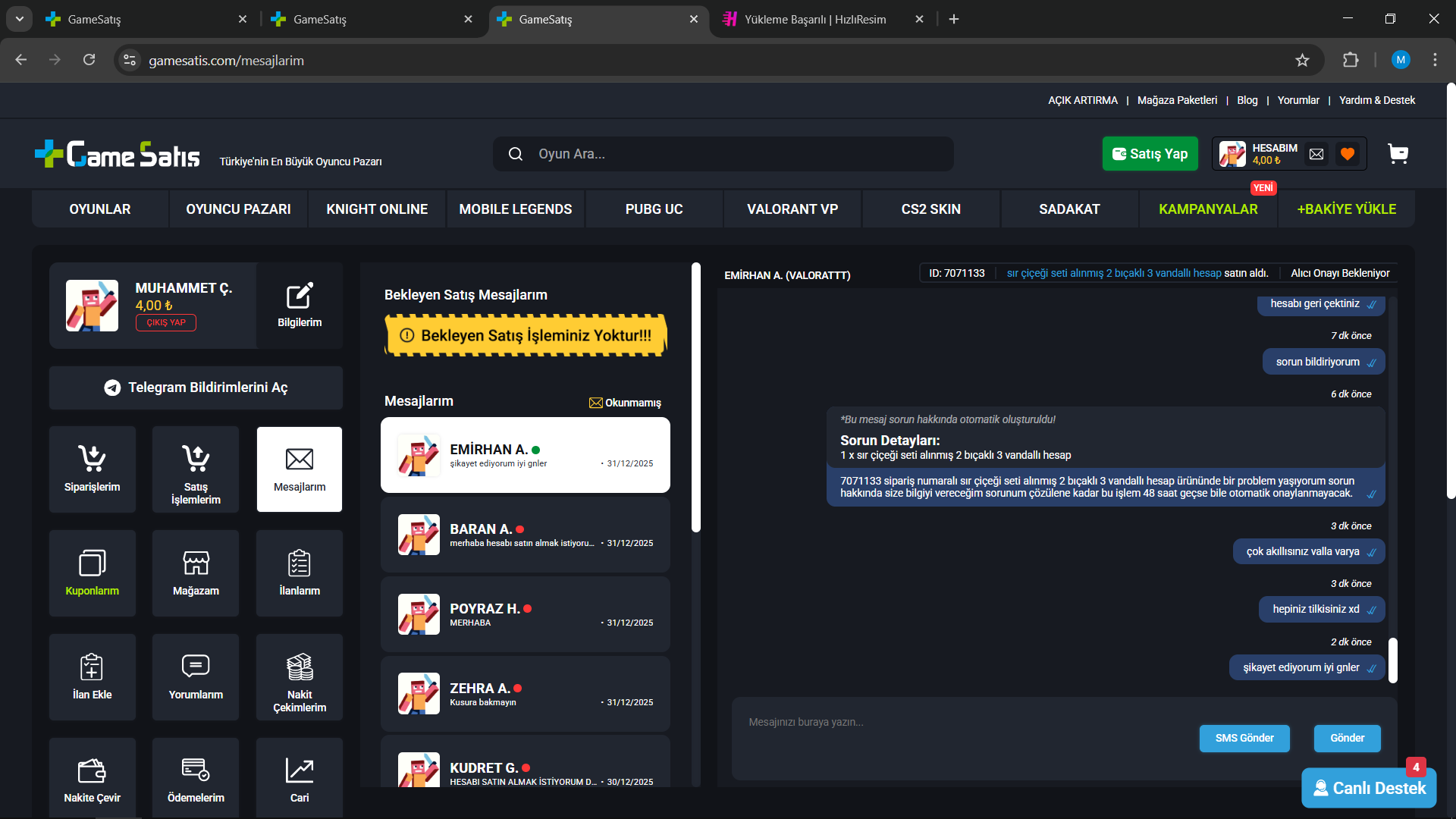
Task: Open Bilgilerim edit icon
Action: (x=300, y=306)
